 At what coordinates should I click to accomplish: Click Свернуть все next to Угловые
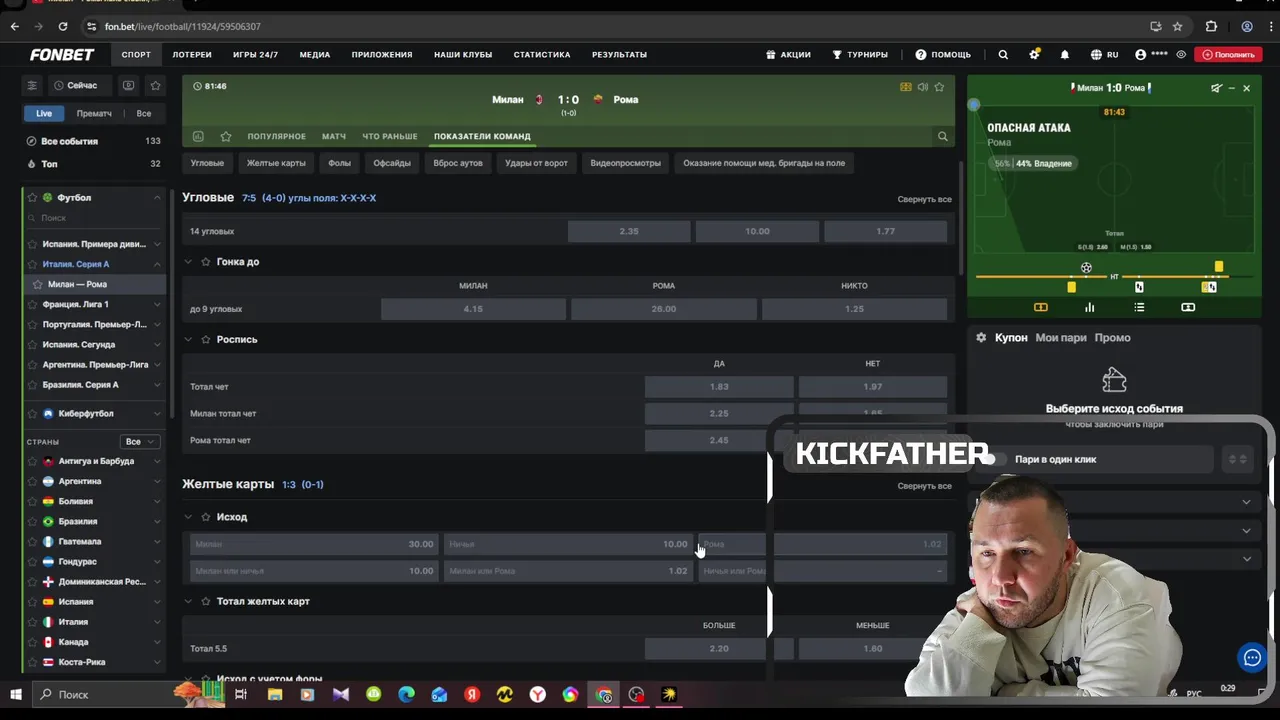924,199
